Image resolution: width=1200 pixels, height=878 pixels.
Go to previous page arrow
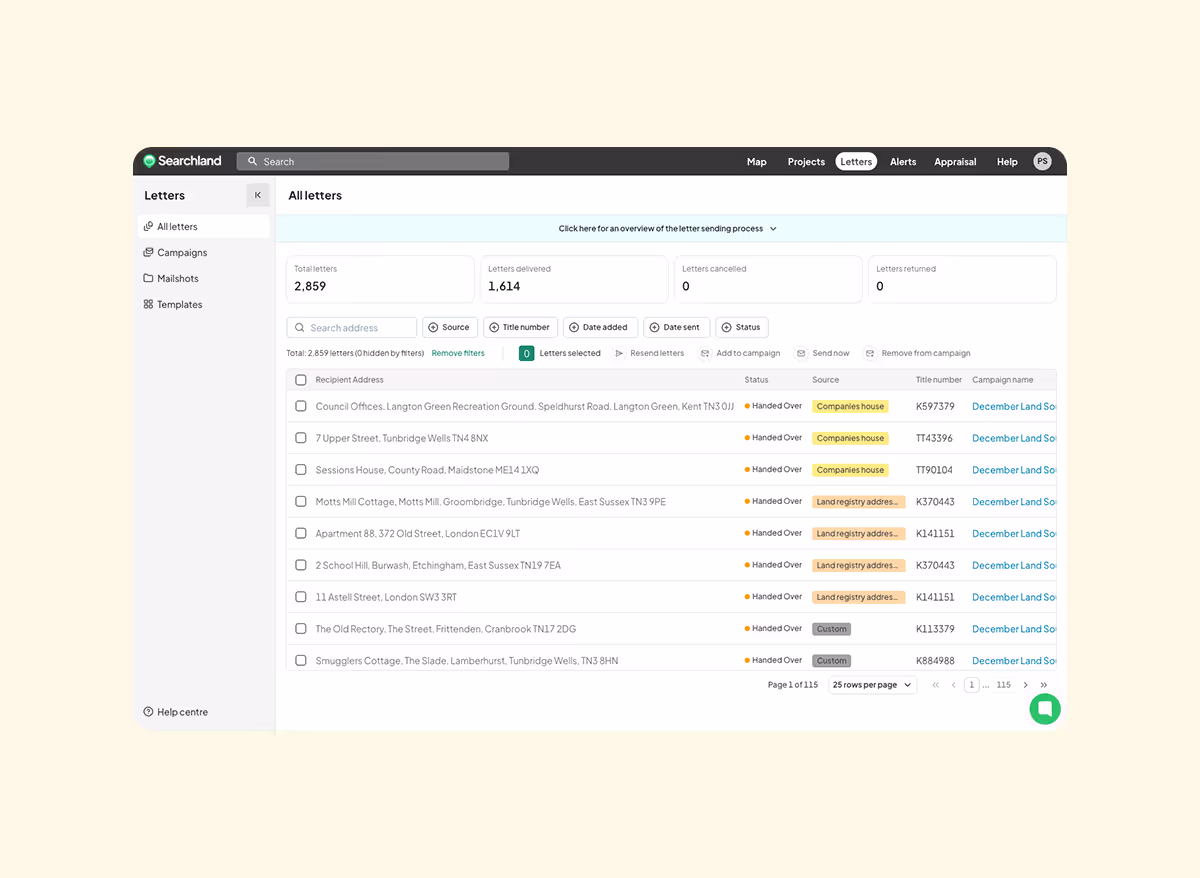[954, 685]
